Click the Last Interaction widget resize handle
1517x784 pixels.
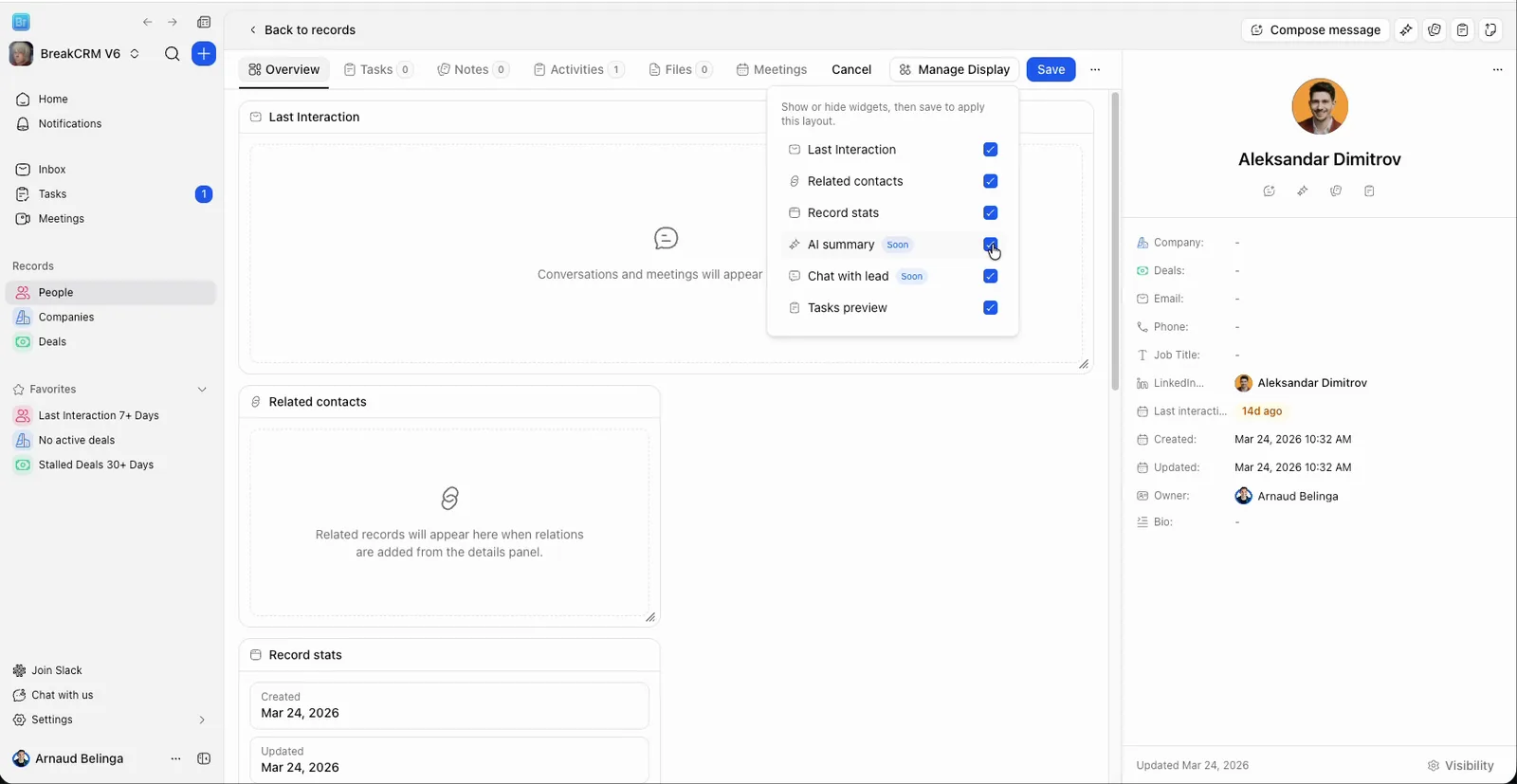(x=1084, y=364)
